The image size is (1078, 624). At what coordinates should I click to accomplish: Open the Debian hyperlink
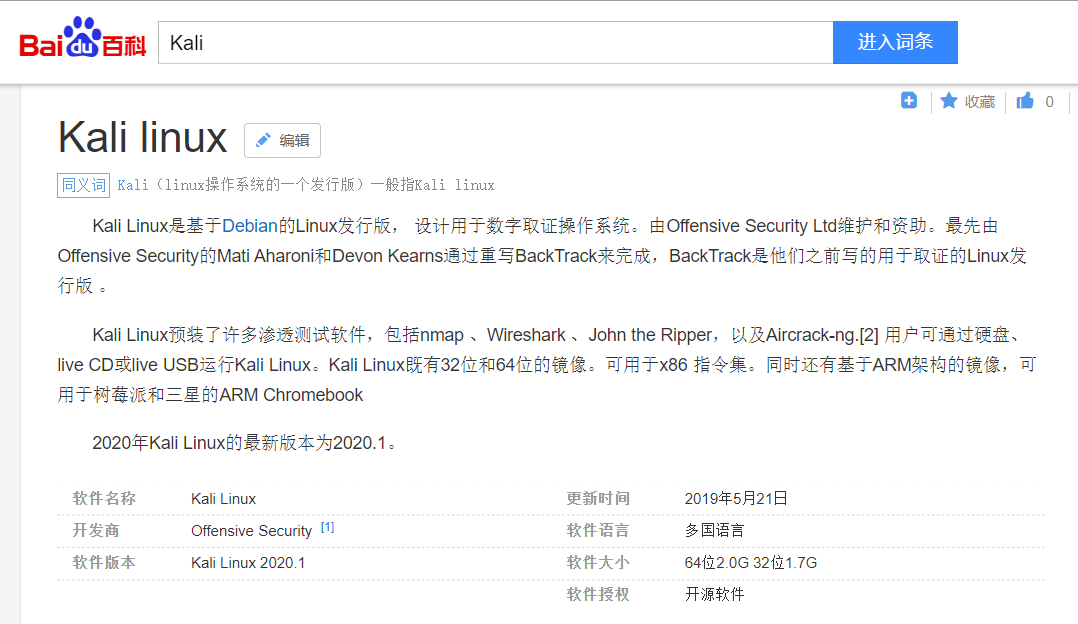click(249, 226)
